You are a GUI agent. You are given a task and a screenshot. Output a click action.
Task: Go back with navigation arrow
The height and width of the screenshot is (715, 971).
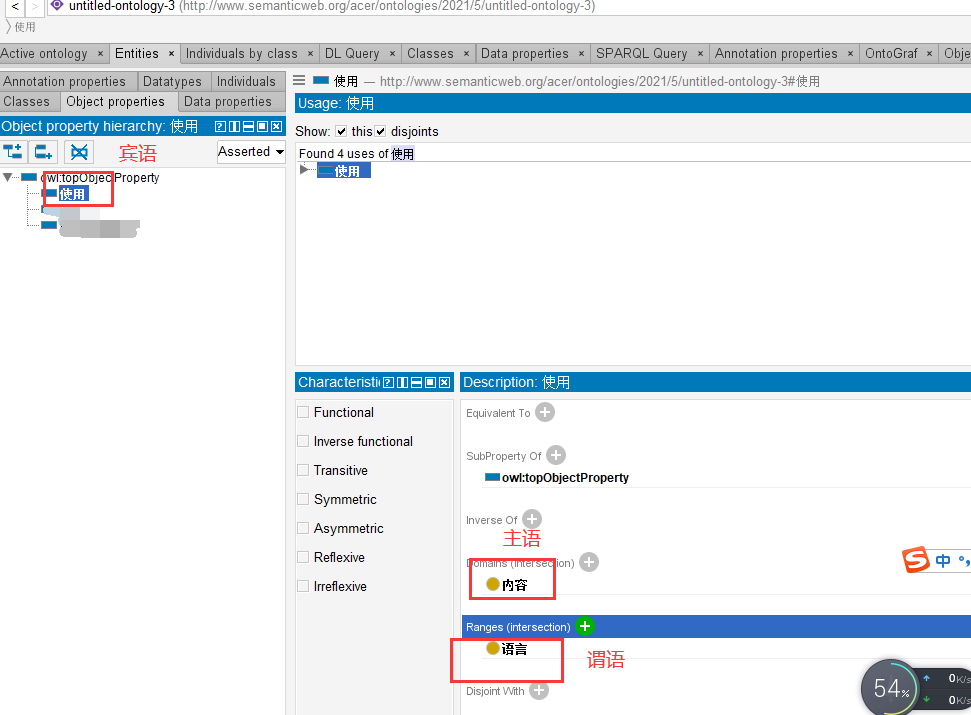[15, 7]
